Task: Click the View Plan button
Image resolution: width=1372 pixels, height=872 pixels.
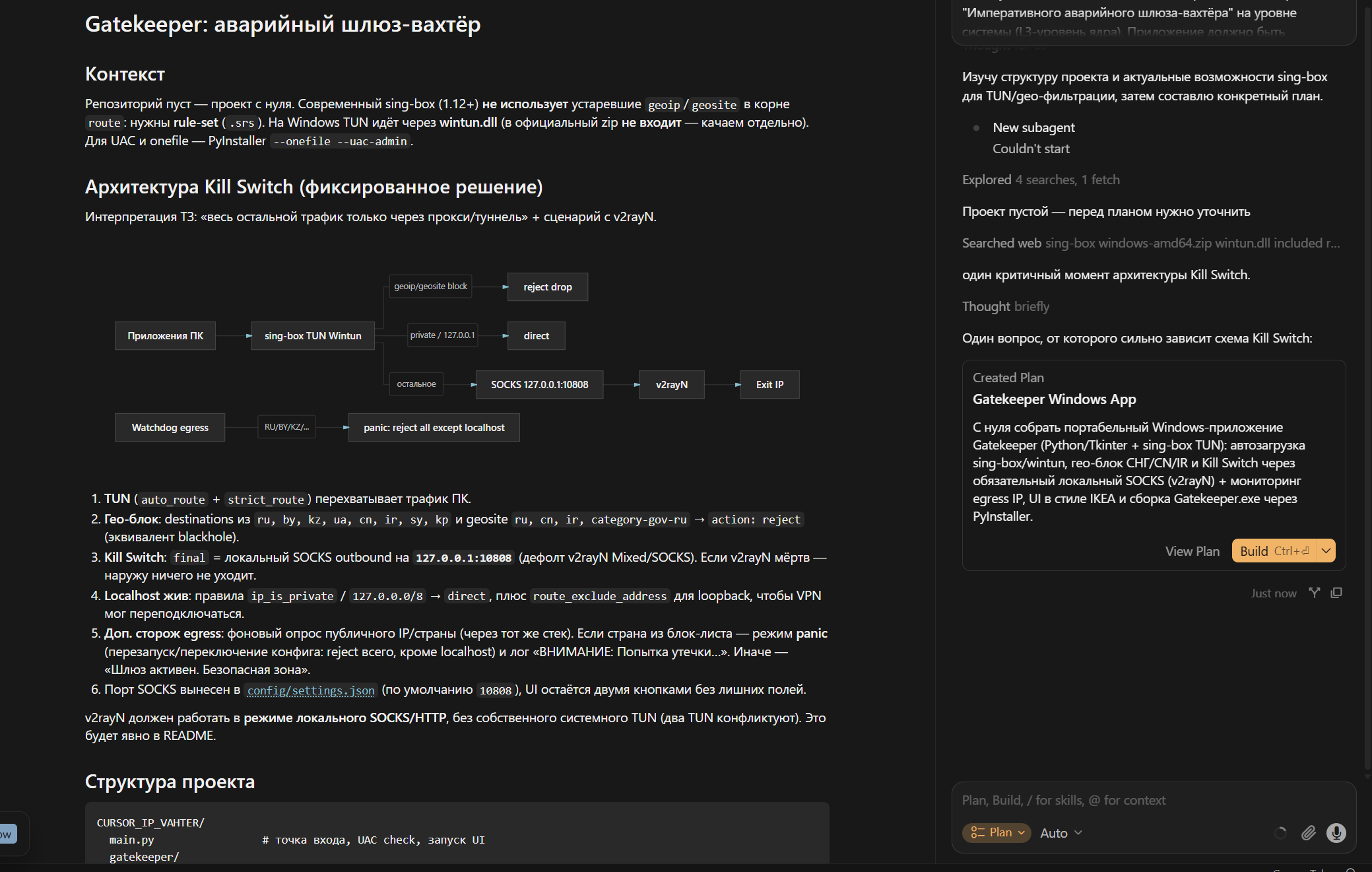Action: (1192, 551)
